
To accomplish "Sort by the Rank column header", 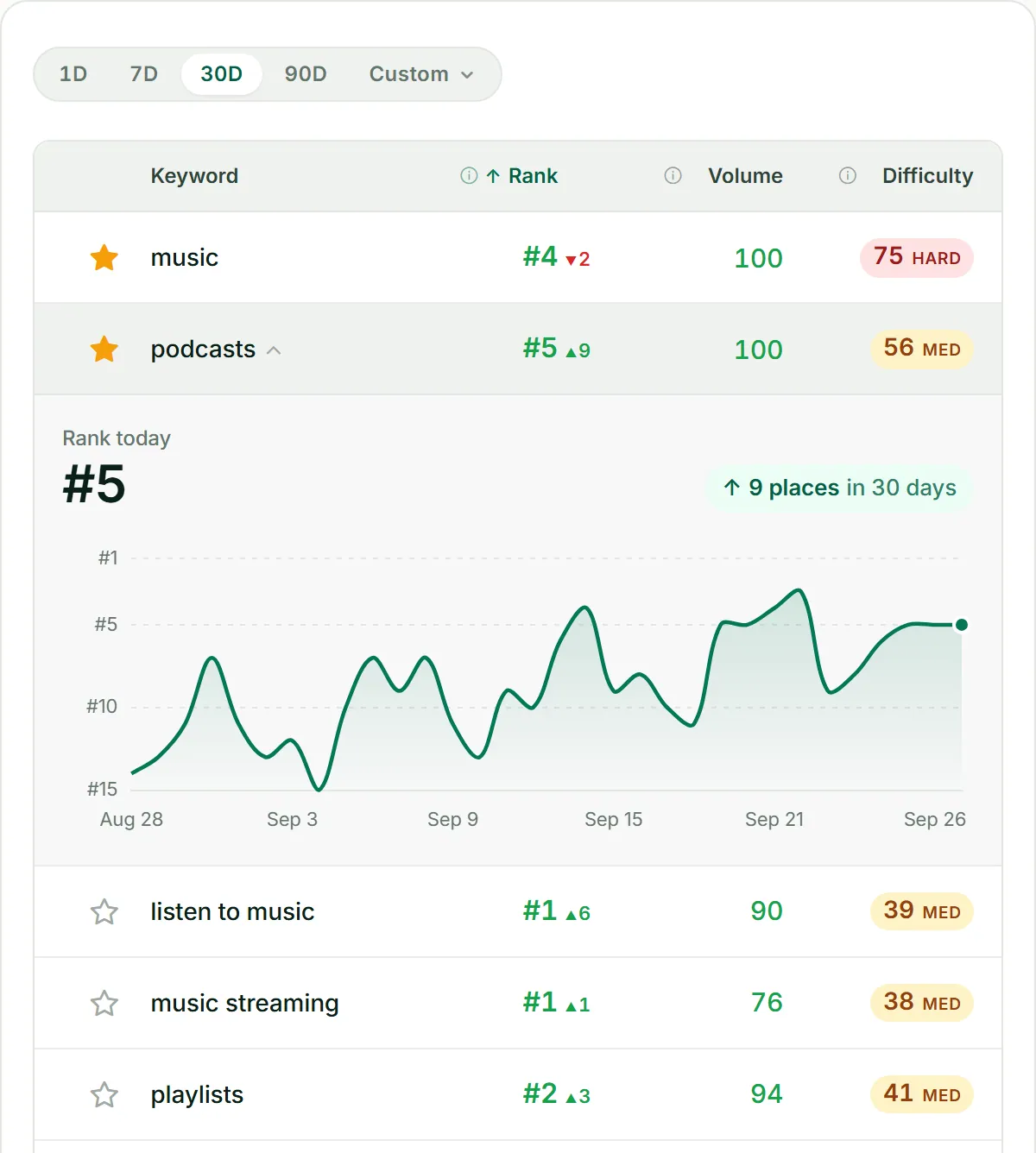I will tap(533, 176).
